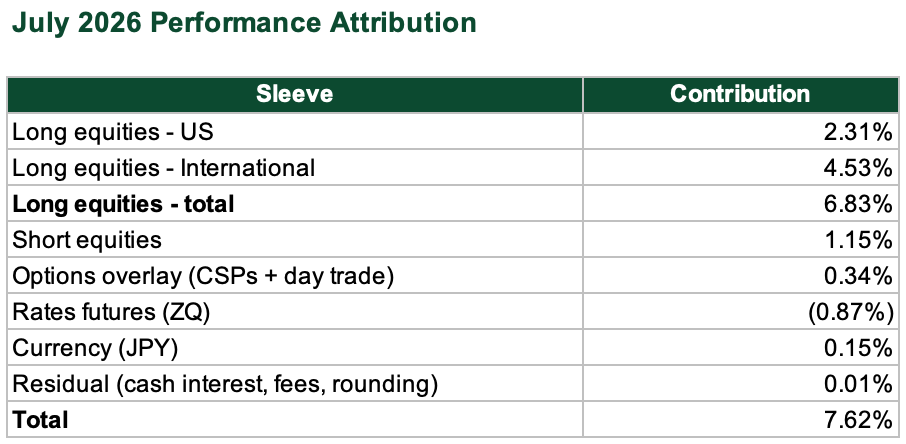Click the Long equities - US cell
The height and width of the screenshot is (444, 906).
point(295,131)
